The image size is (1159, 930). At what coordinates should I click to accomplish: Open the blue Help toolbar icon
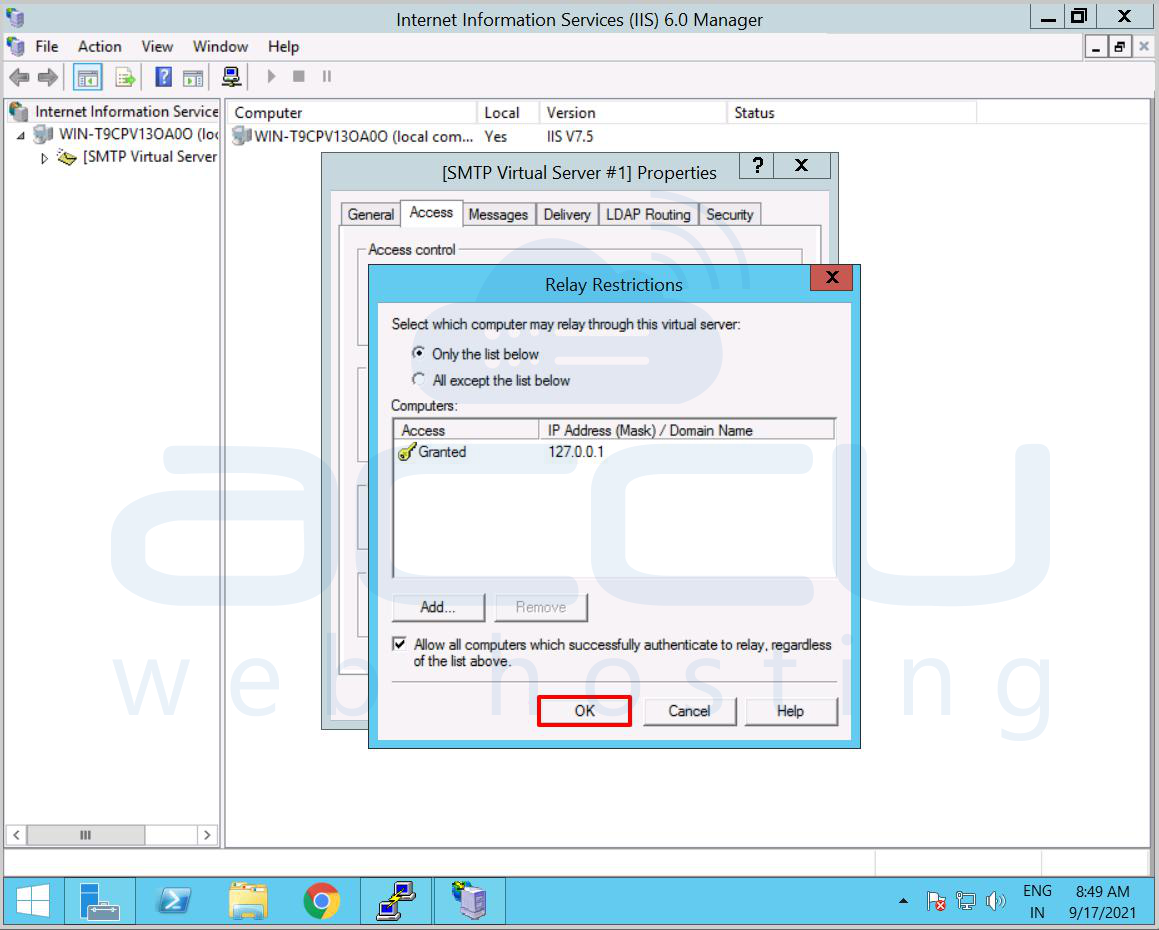click(x=163, y=76)
